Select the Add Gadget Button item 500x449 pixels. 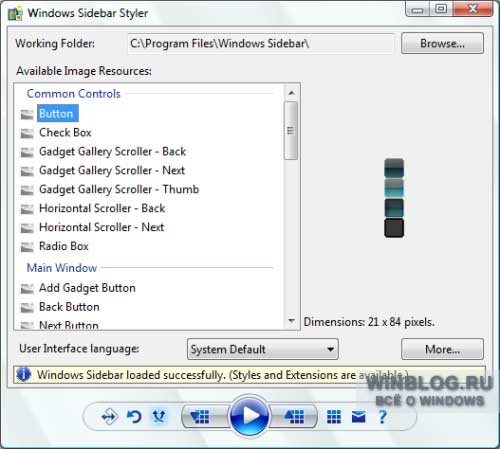coord(87,288)
